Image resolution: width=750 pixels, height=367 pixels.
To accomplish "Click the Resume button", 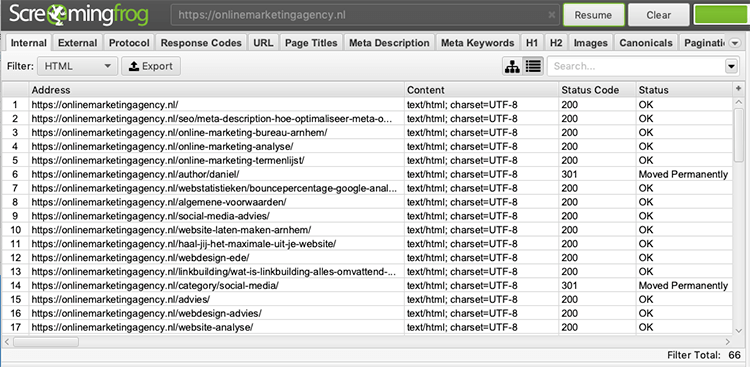I will pyautogui.click(x=594, y=15).
